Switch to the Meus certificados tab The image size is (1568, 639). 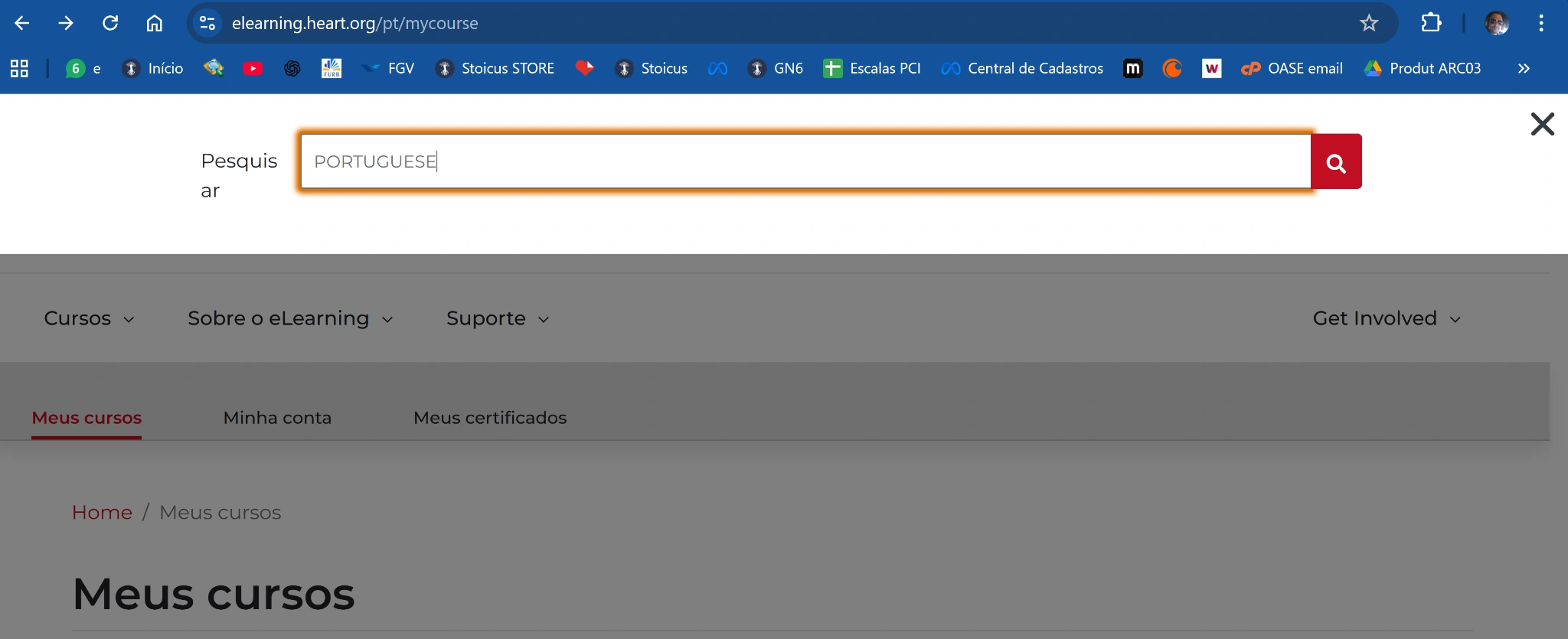pyautogui.click(x=490, y=418)
